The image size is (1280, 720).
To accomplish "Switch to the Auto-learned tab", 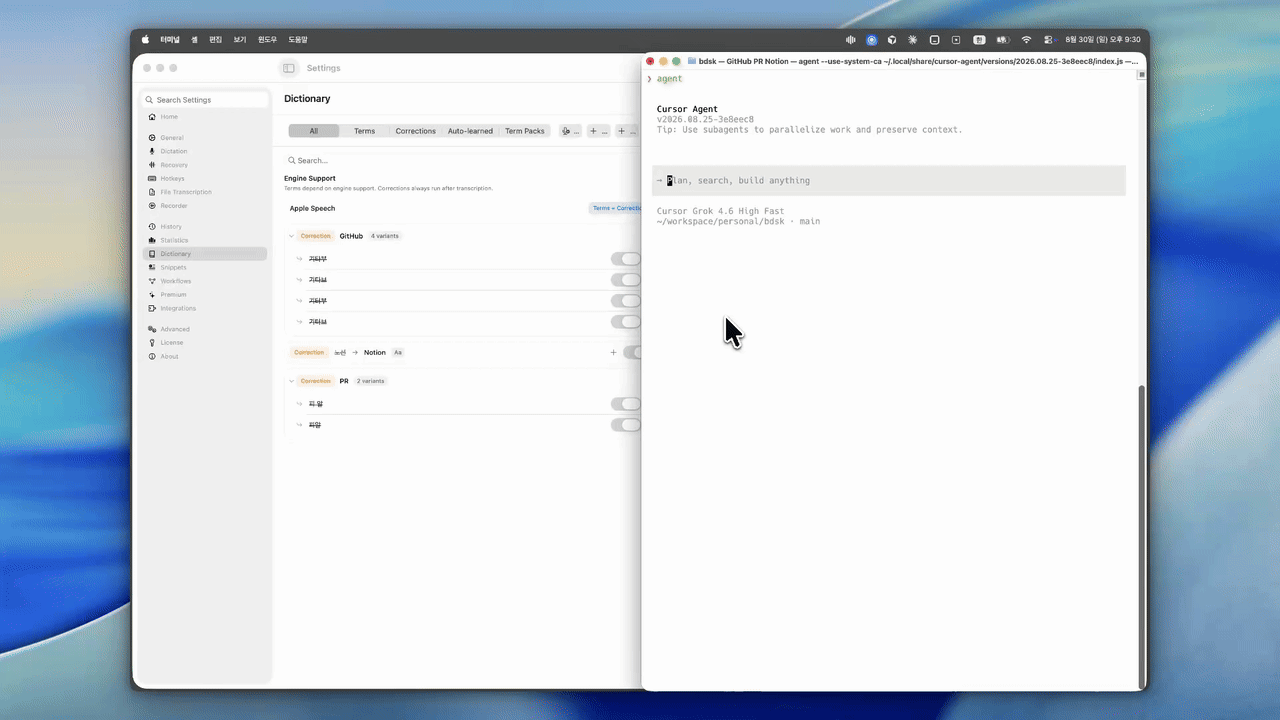I will (470, 131).
